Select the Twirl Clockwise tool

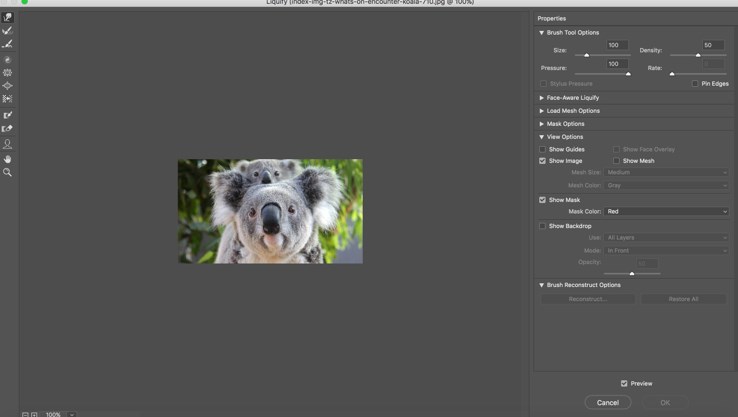(x=8, y=60)
